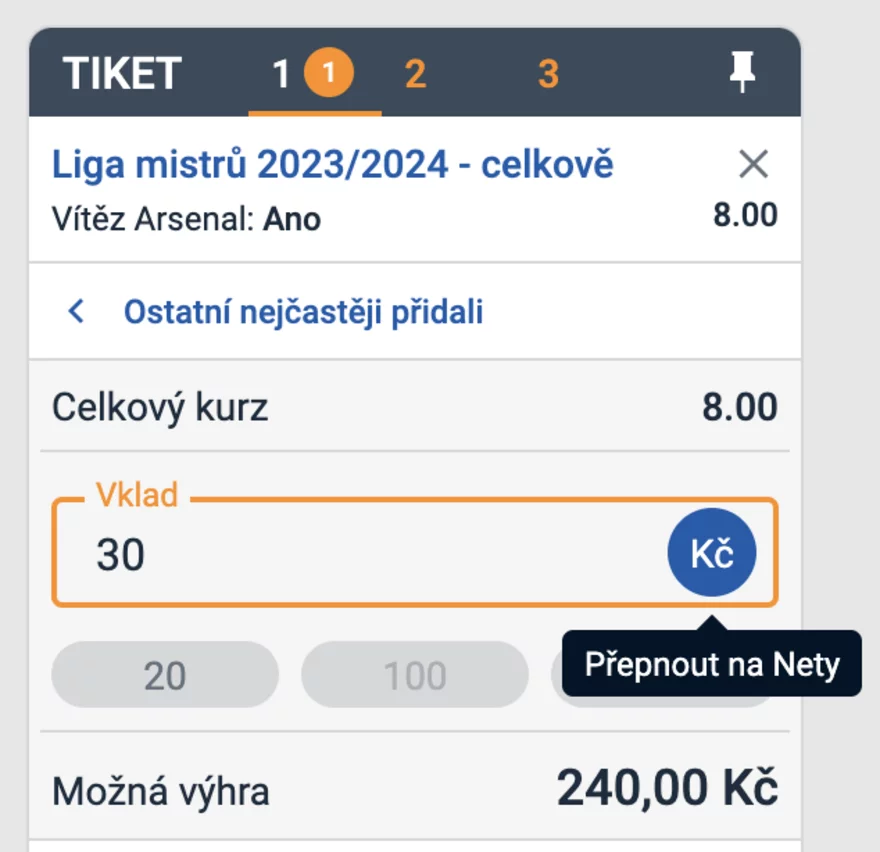This screenshot has width=880, height=852.
Task: Click the Přepnout na Nety tooltip
Action: pos(712,664)
